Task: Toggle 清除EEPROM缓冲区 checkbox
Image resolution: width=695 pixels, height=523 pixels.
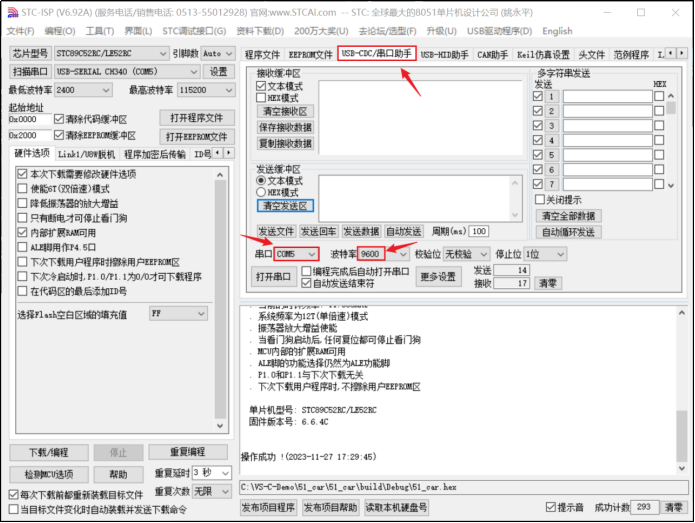Action: (x=59, y=135)
